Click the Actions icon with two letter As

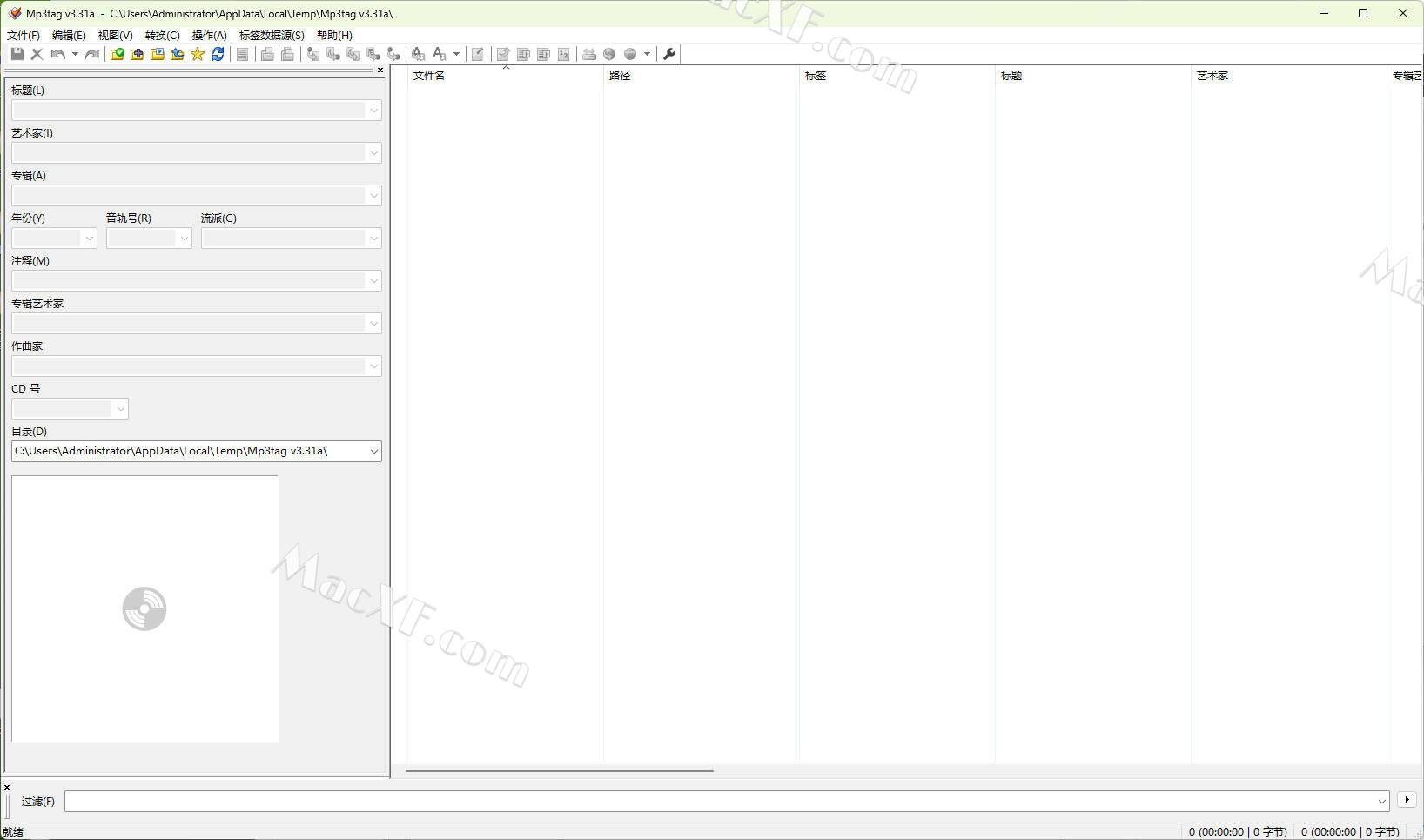click(x=419, y=54)
